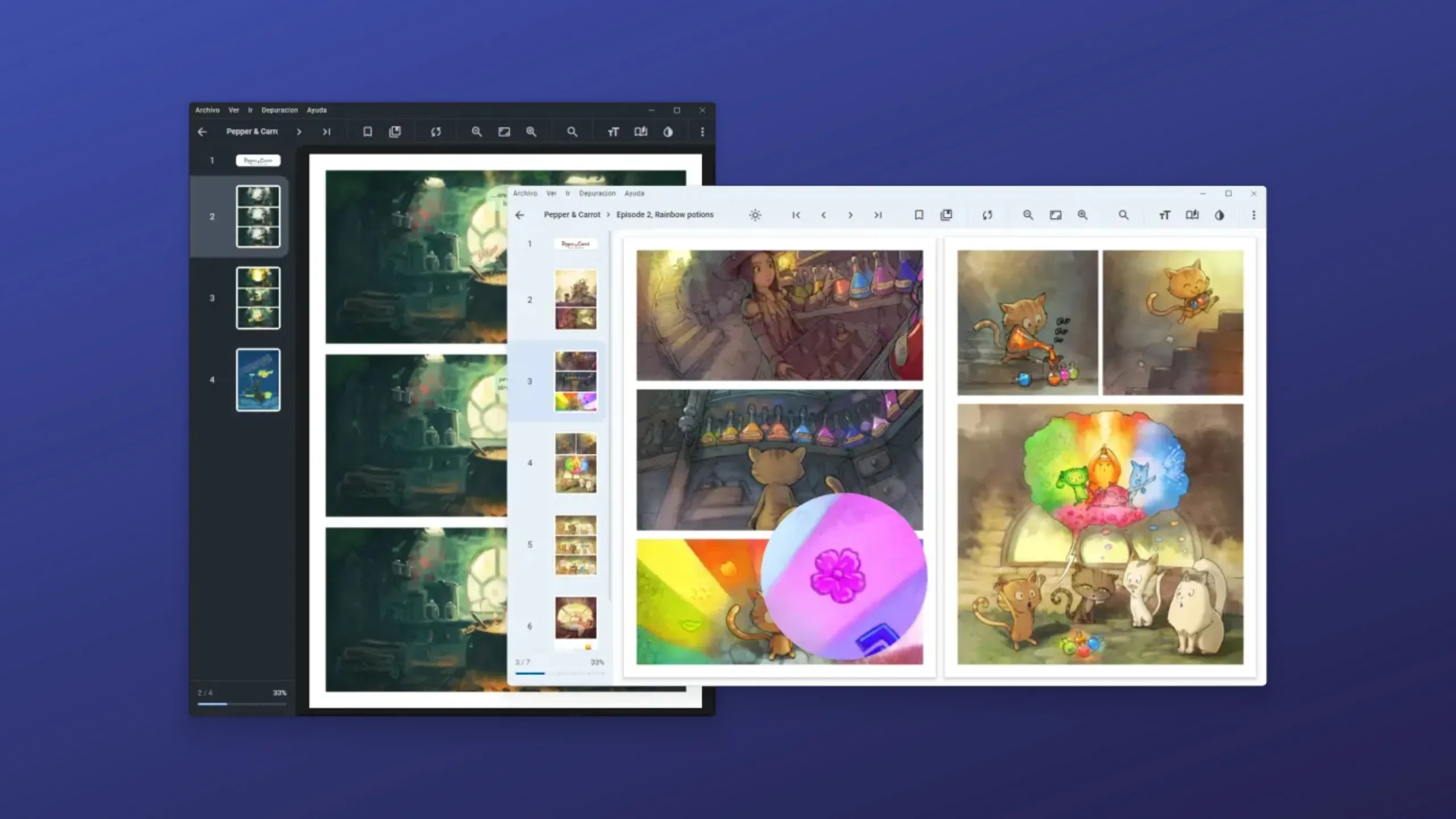Select page 3 thumbnail in dark window
This screenshot has width=1456, height=819.
point(258,298)
